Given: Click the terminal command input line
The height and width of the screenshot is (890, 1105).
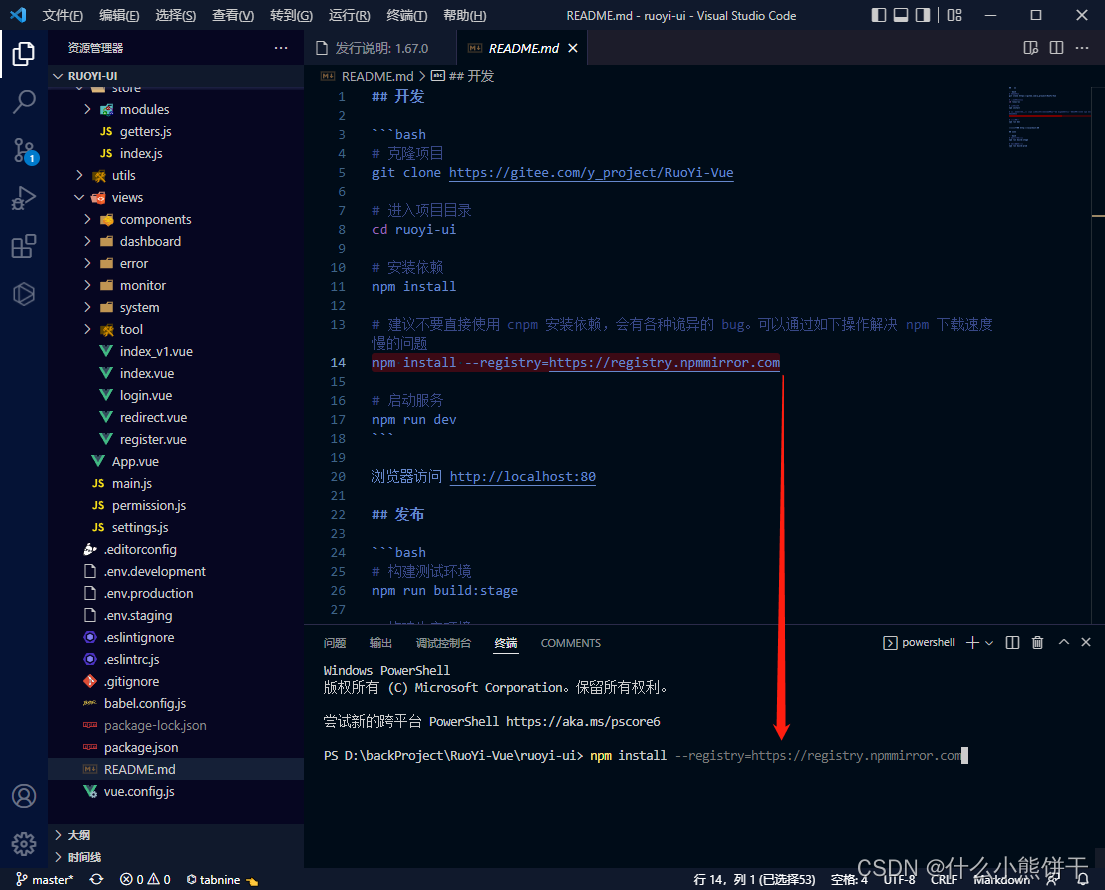Looking at the screenshot, I should (x=645, y=755).
